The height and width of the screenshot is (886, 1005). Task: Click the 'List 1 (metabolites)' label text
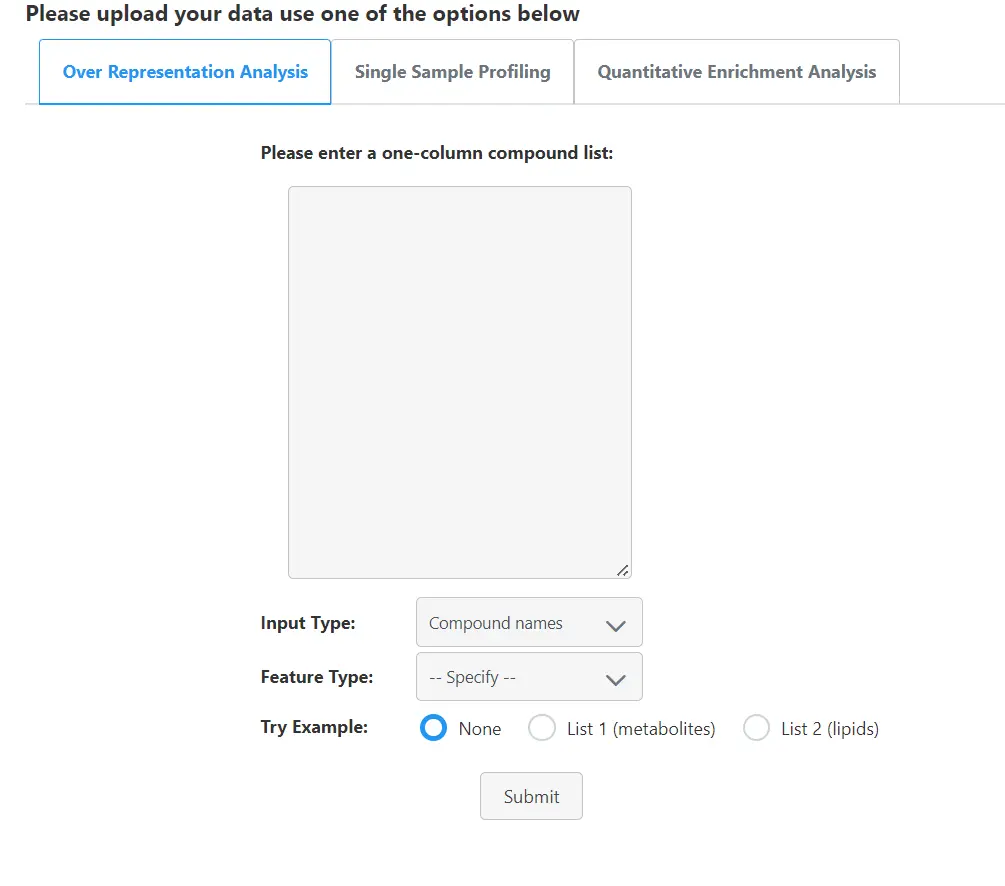tap(641, 729)
